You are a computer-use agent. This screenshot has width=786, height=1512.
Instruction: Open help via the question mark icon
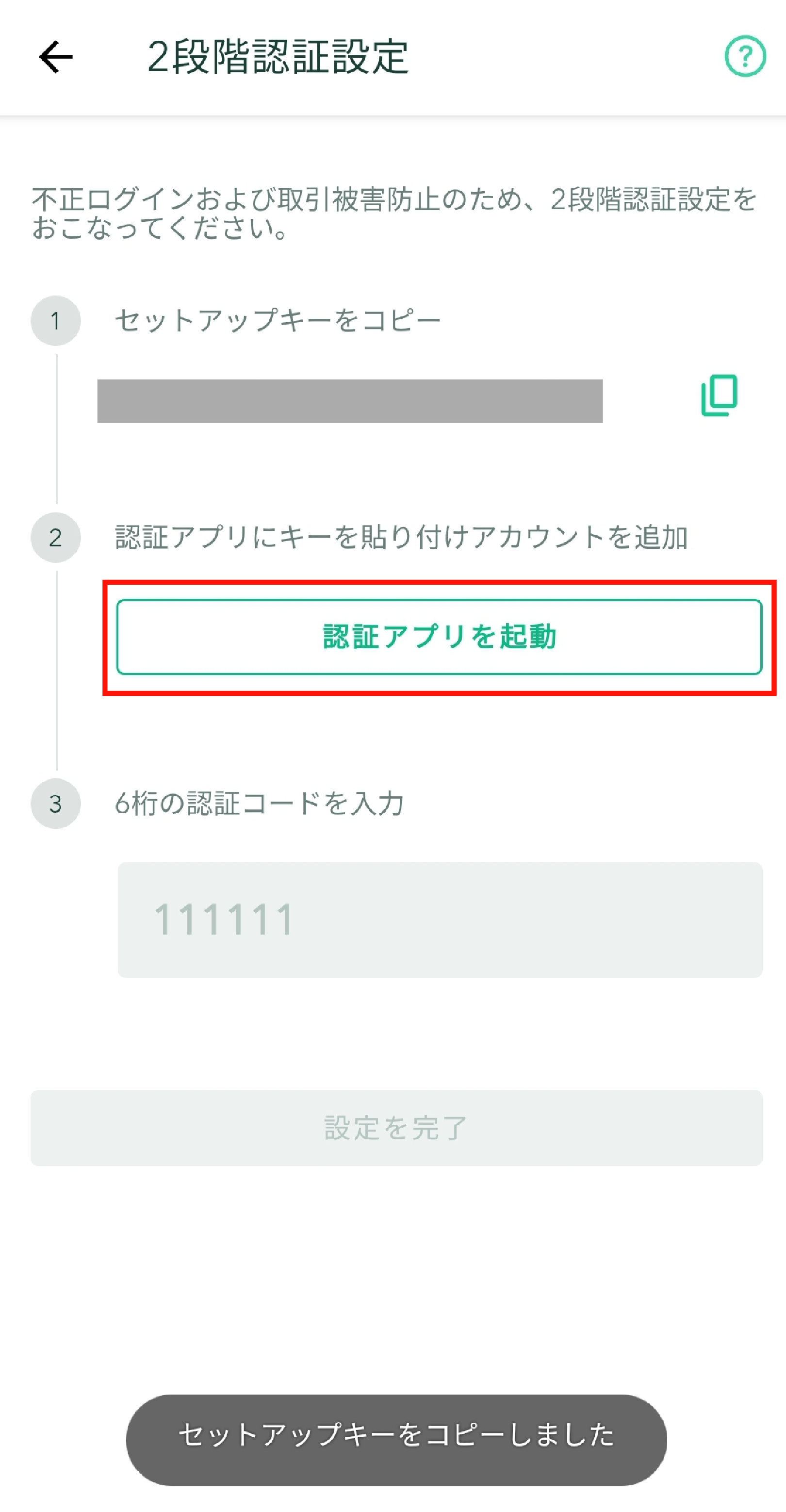coord(745,56)
